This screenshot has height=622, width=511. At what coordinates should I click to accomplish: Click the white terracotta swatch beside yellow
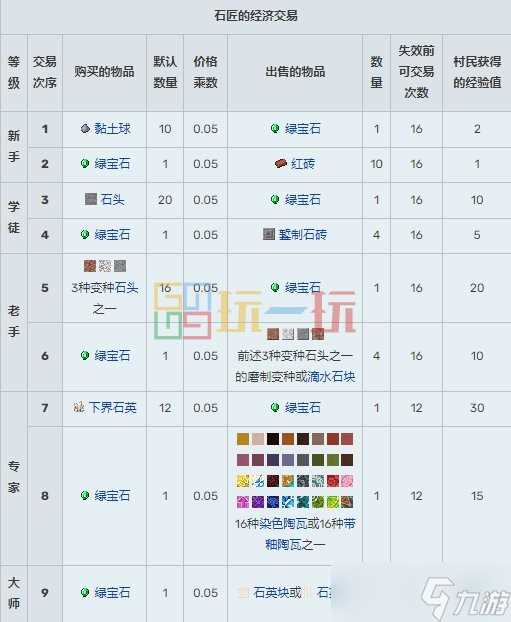click(258, 439)
